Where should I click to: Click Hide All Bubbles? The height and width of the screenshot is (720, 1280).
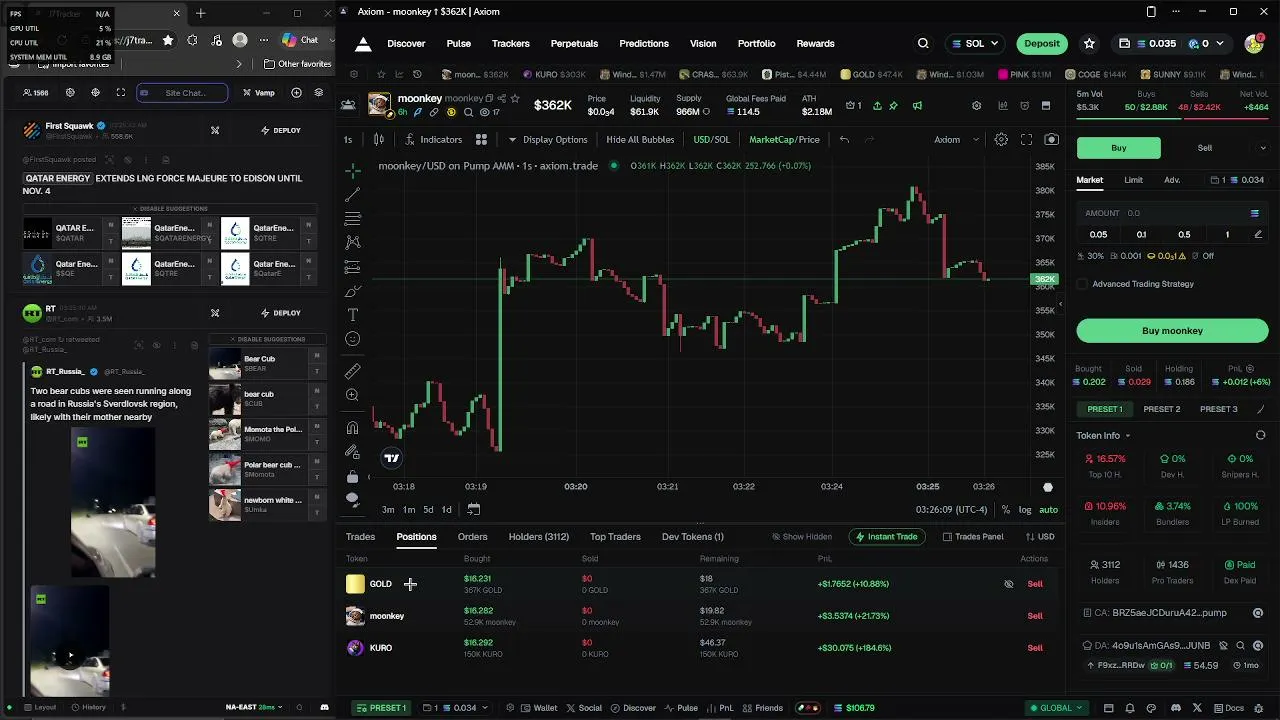[640, 140]
